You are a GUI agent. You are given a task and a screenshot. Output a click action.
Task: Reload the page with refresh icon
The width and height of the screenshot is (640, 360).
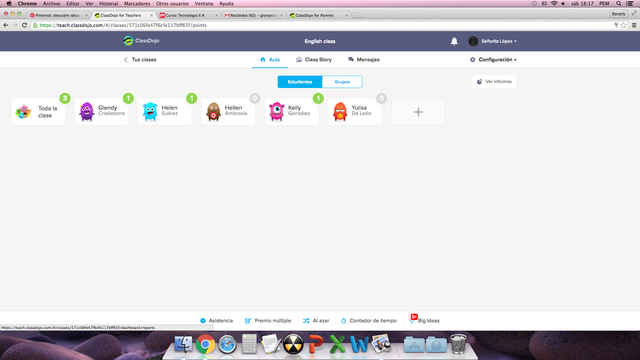pos(24,25)
